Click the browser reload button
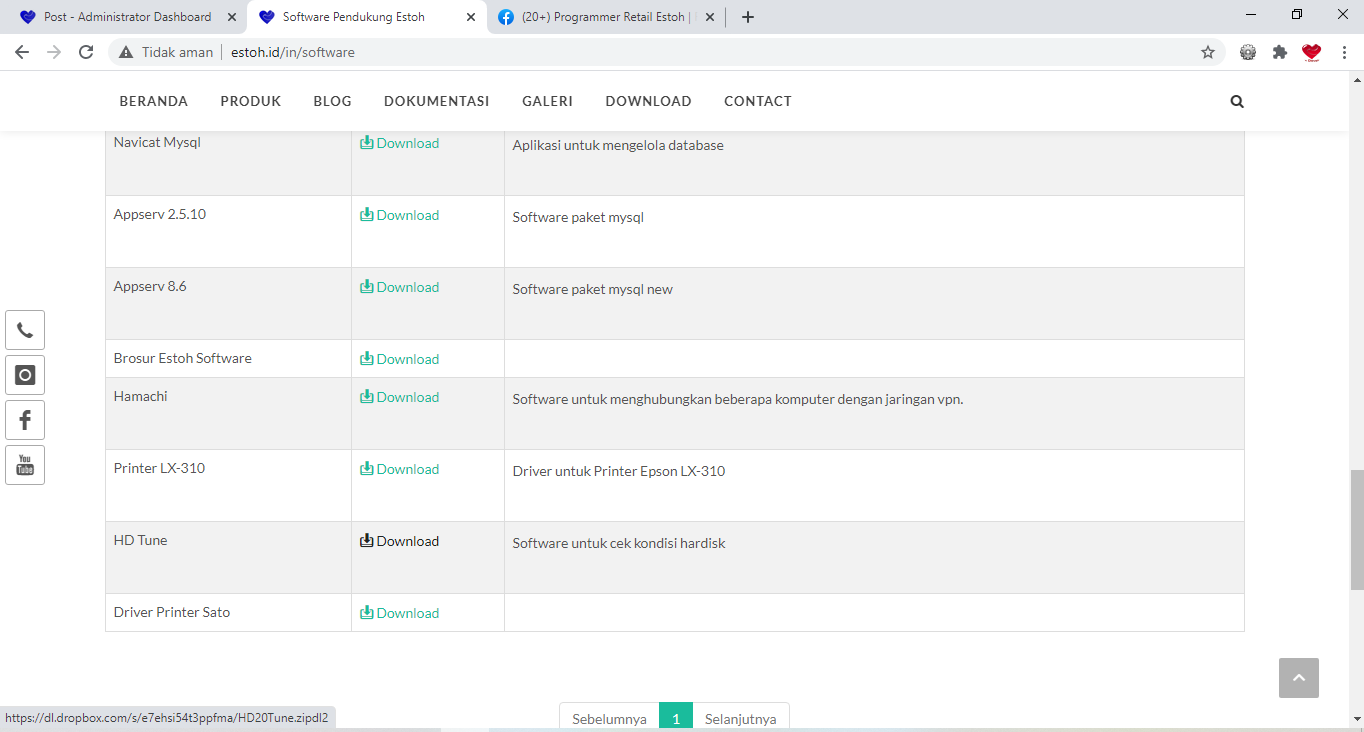Screen dimensions: 1364x732 [86, 52]
